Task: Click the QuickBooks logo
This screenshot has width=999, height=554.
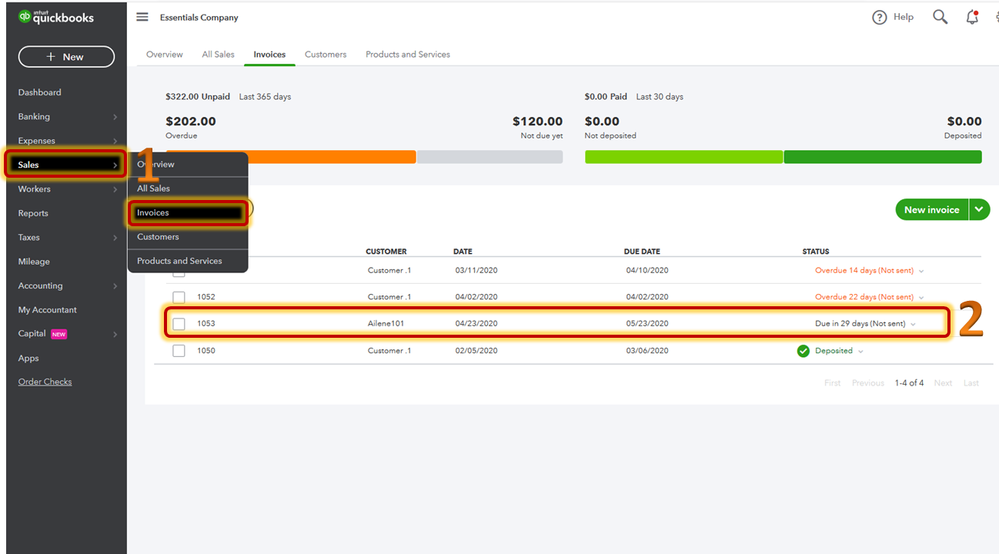Action: tap(56, 17)
